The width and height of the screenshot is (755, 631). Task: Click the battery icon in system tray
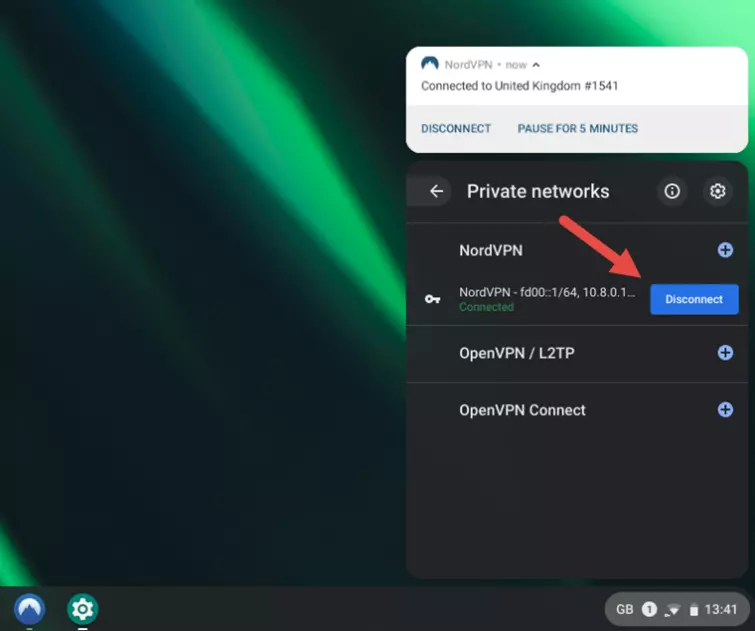click(x=694, y=610)
